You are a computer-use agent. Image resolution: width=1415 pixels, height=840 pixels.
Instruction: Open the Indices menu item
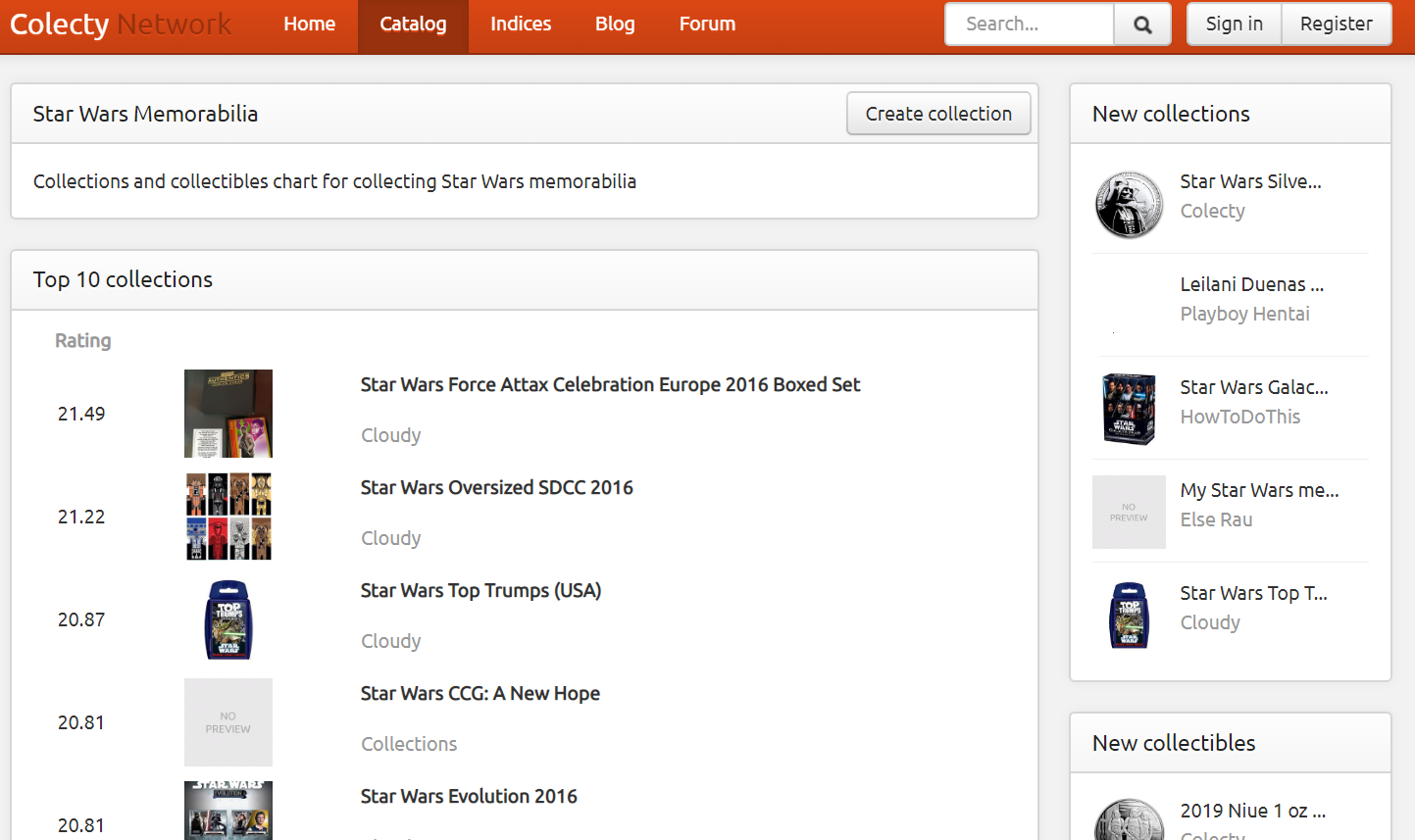[521, 24]
